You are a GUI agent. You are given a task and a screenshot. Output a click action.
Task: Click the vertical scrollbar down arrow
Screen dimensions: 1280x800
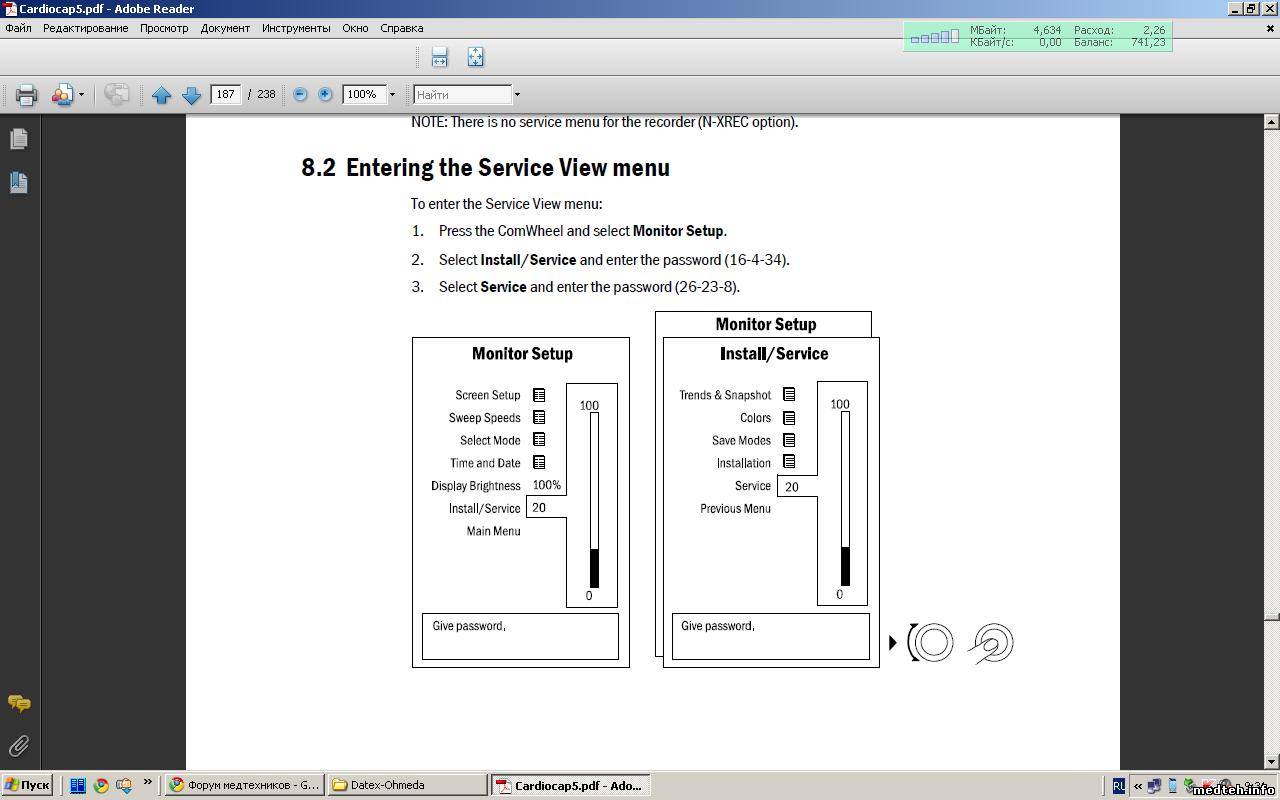coord(1271,762)
